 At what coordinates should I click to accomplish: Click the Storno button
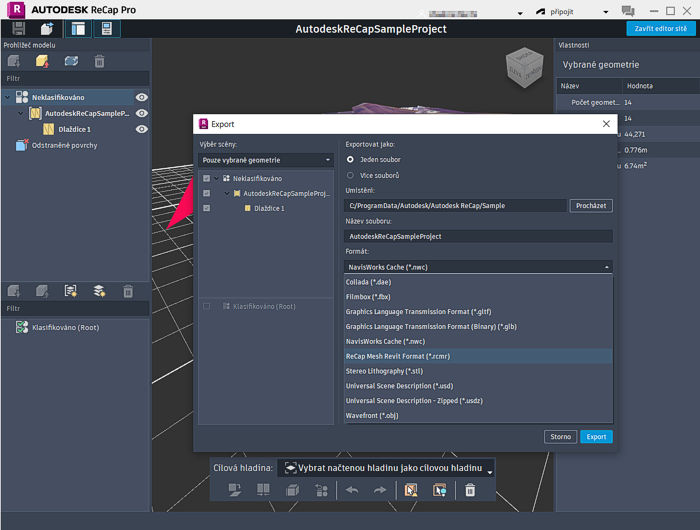coord(560,437)
